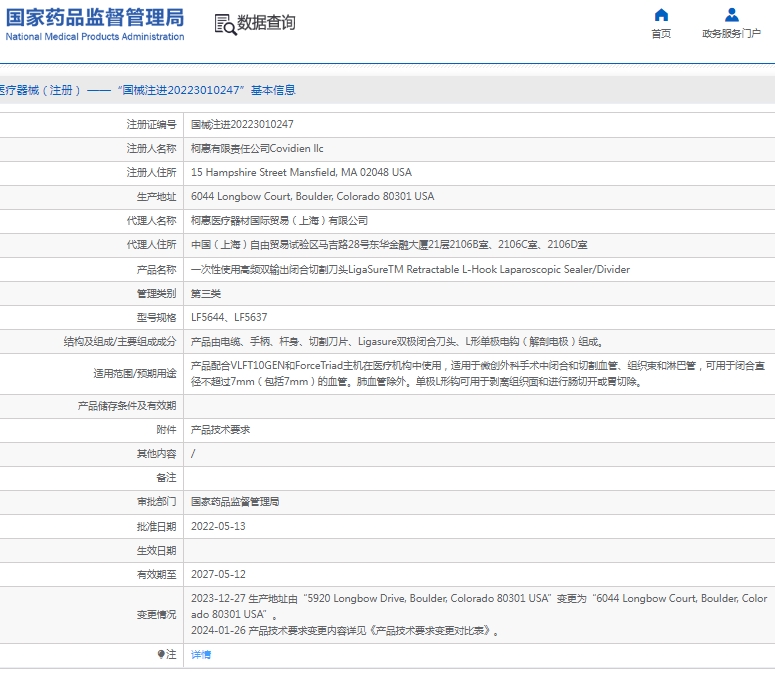Click change record dated 2023-12-27
The image size is (775, 674).
pos(479,606)
